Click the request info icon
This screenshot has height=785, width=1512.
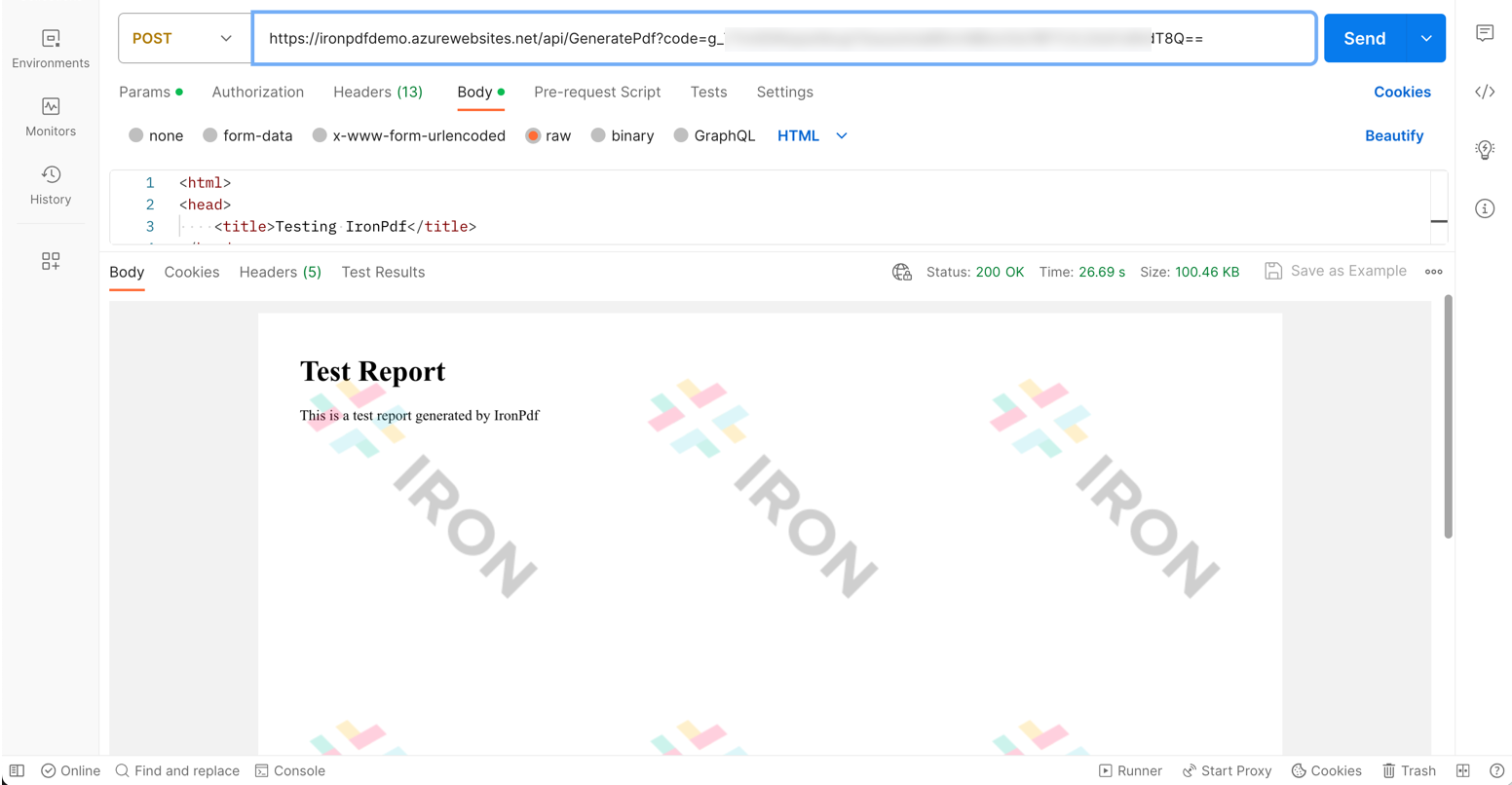(1485, 208)
